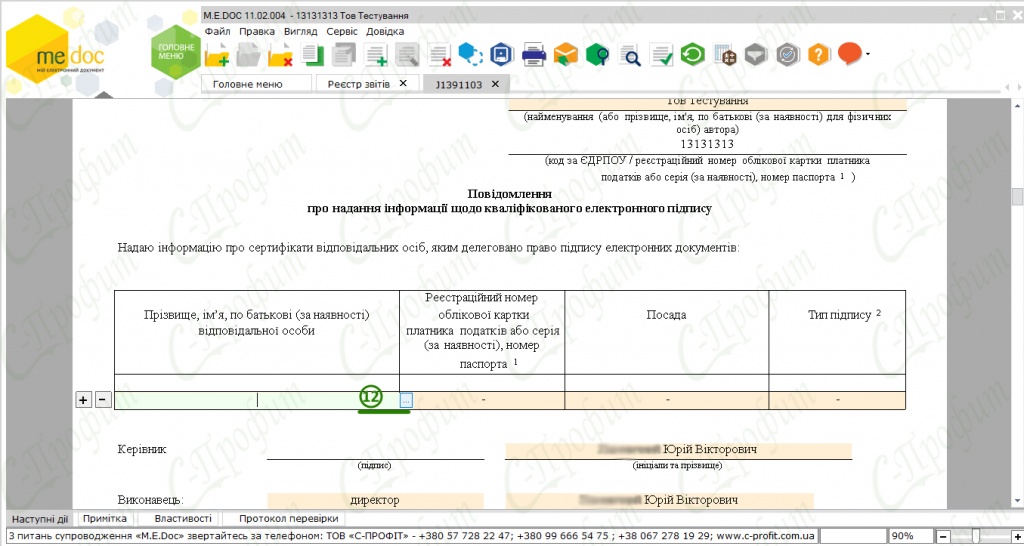Click the director position field under Виконавець
The height and width of the screenshot is (546, 1024).
376,500
